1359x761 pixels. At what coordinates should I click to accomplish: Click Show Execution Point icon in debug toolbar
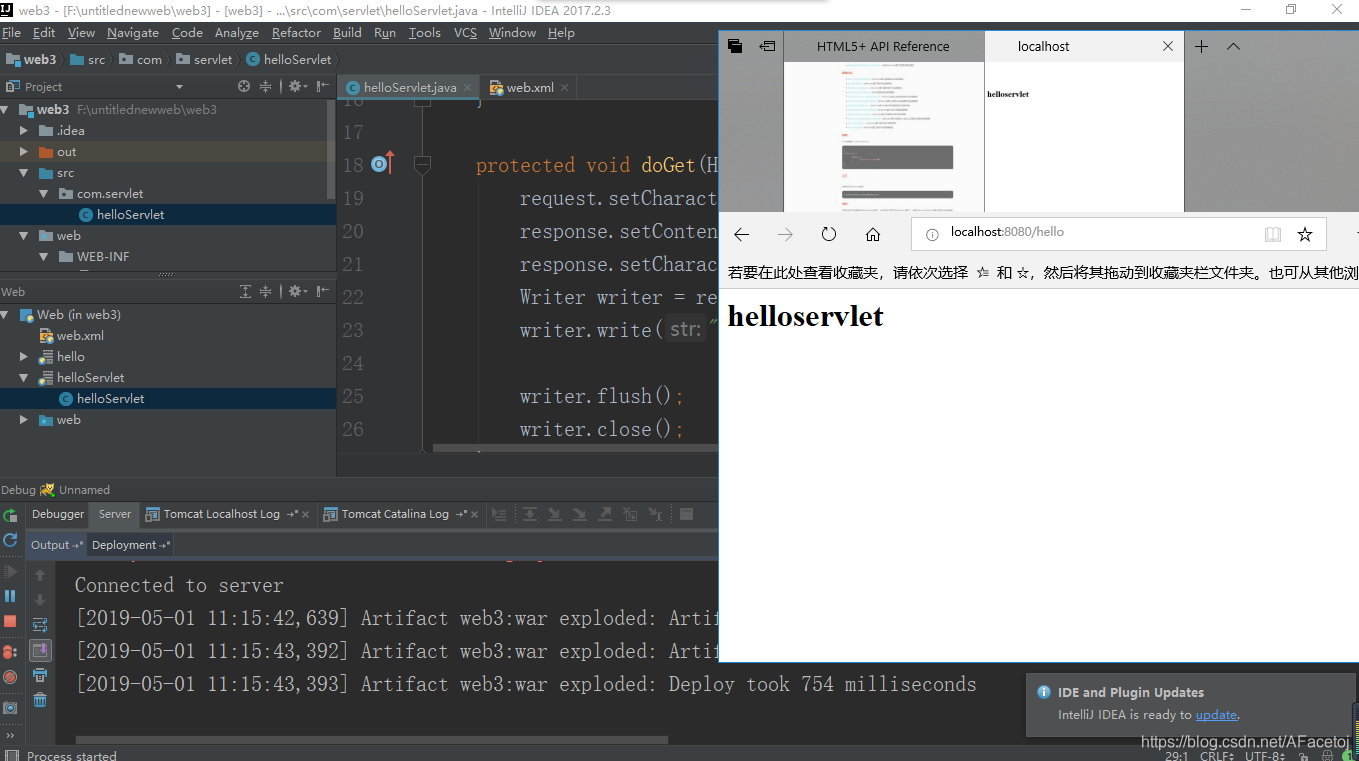pos(499,514)
